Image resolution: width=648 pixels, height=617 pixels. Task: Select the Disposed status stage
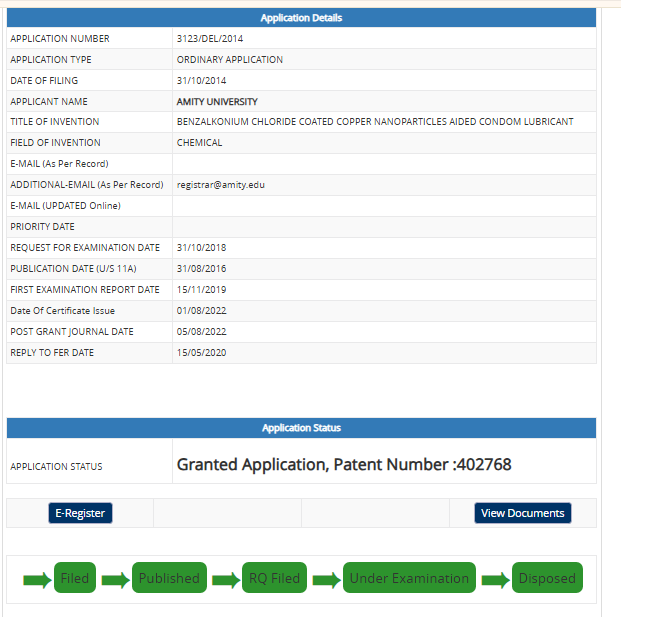[547, 578]
